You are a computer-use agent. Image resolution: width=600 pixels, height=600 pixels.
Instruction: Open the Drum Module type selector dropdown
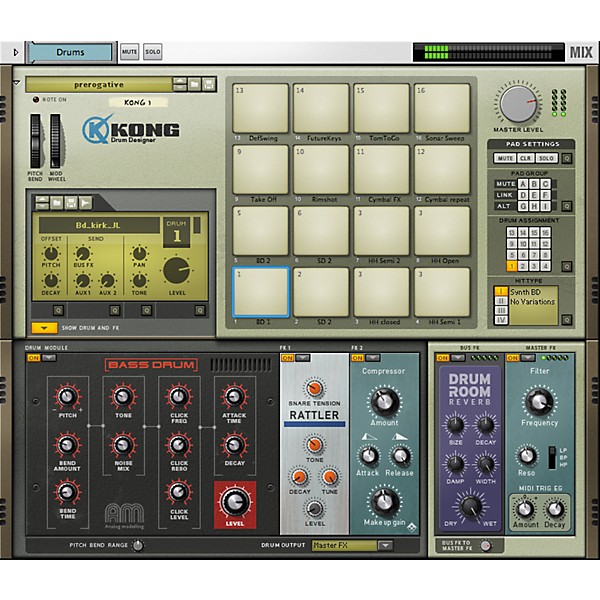(x=49, y=358)
